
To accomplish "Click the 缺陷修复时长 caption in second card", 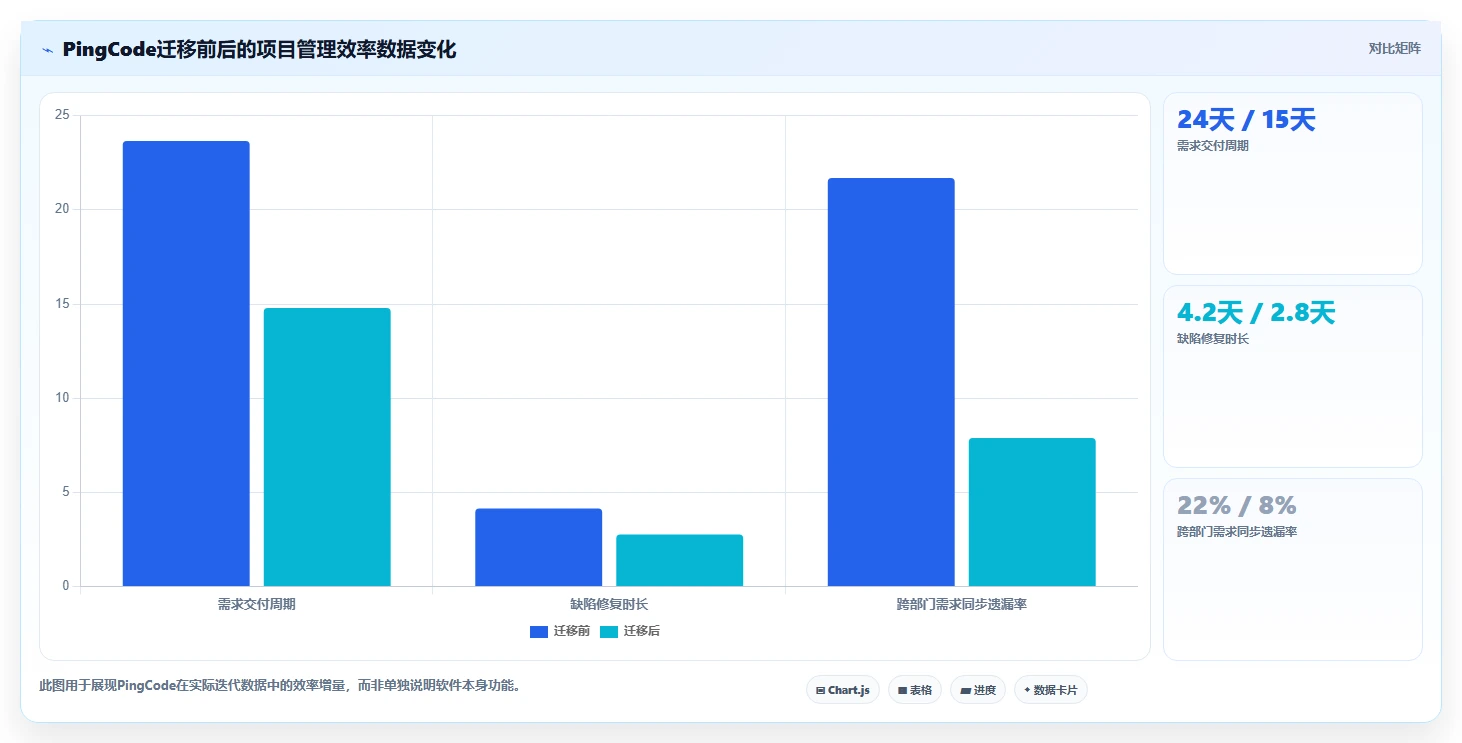I will point(1213,339).
